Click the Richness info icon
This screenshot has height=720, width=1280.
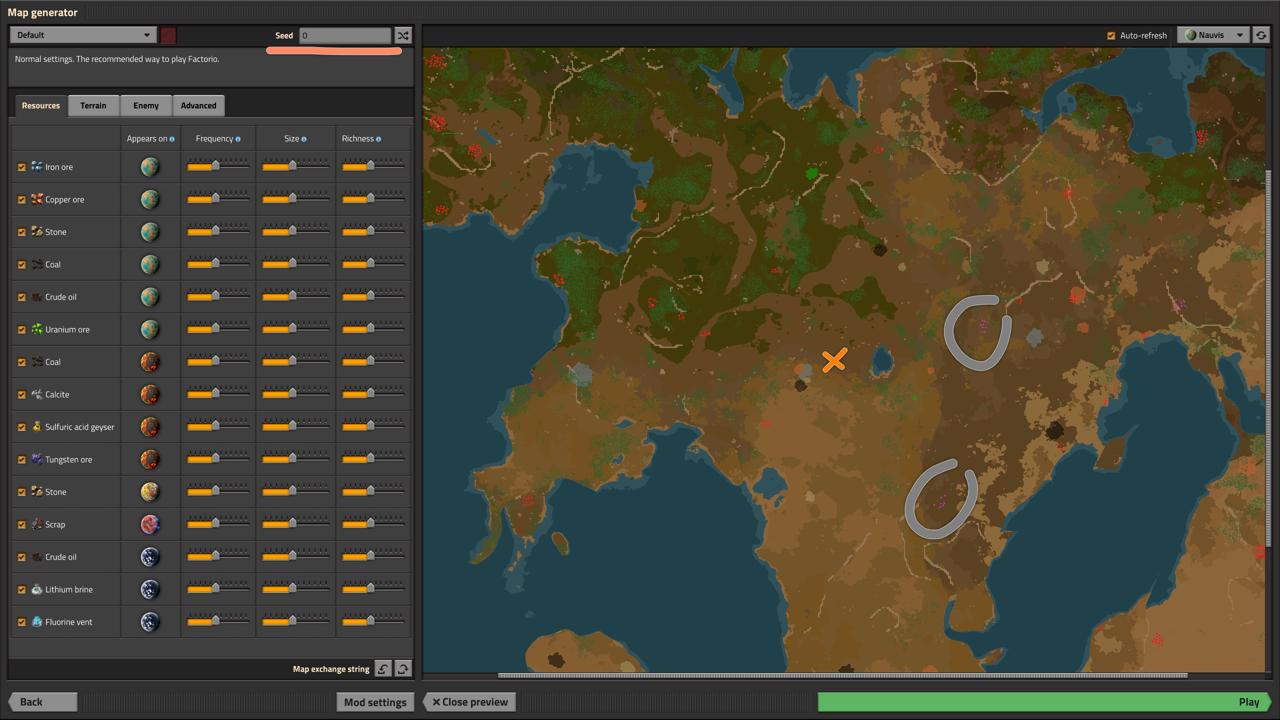pyautogui.click(x=378, y=139)
